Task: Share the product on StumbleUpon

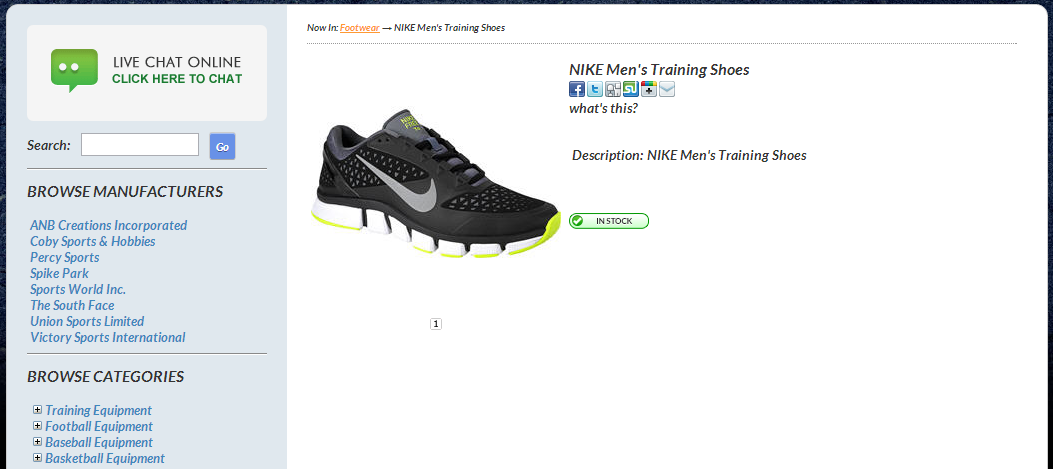Action: tap(631, 89)
